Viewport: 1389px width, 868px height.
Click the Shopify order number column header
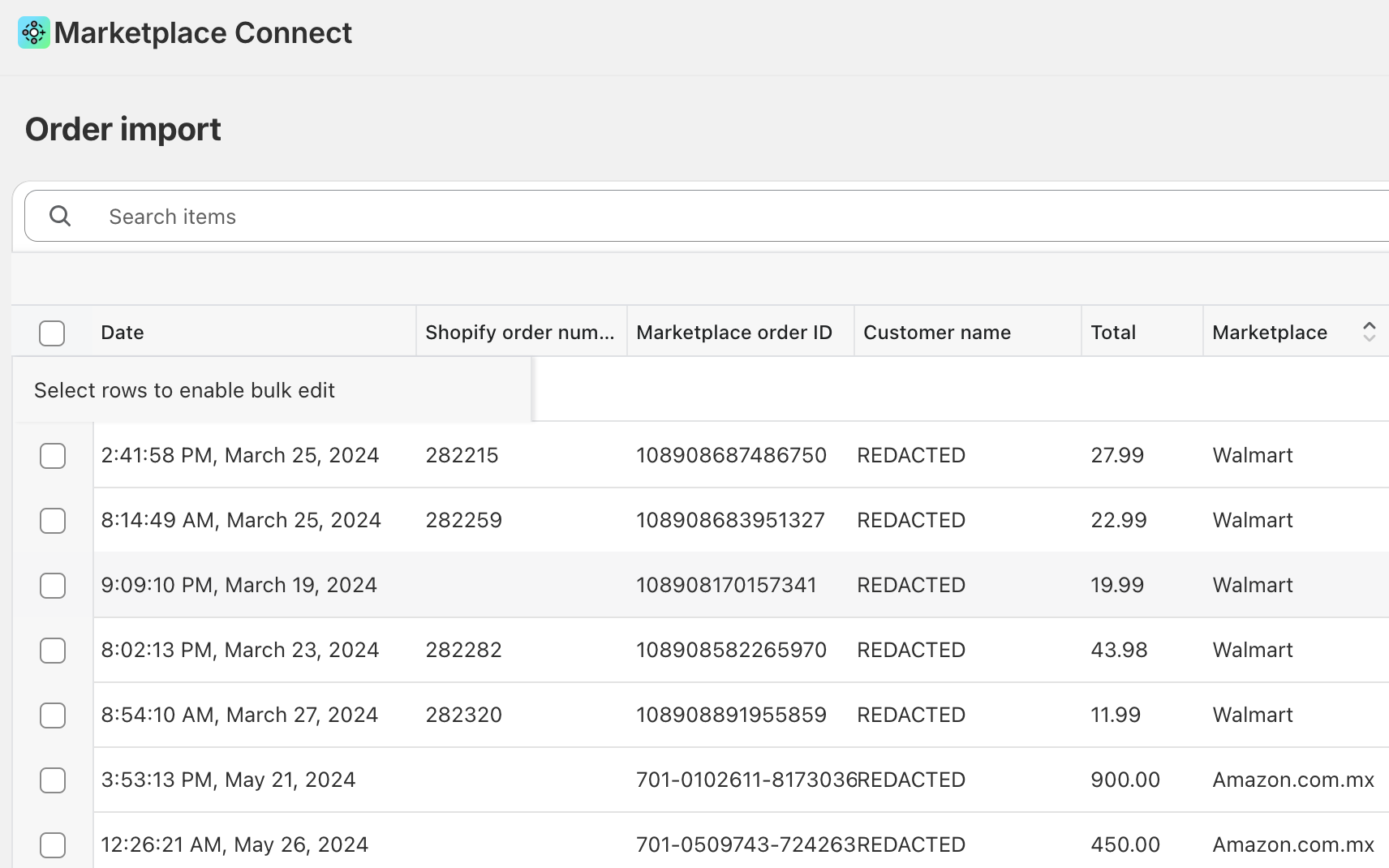[519, 333]
